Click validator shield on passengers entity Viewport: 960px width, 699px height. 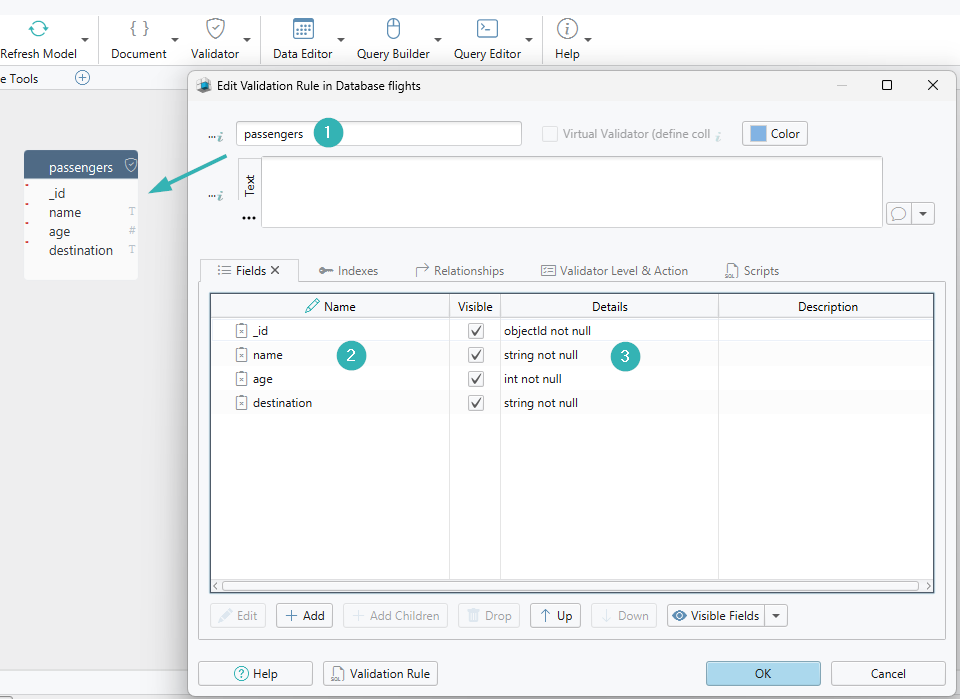[x=130, y=165]
